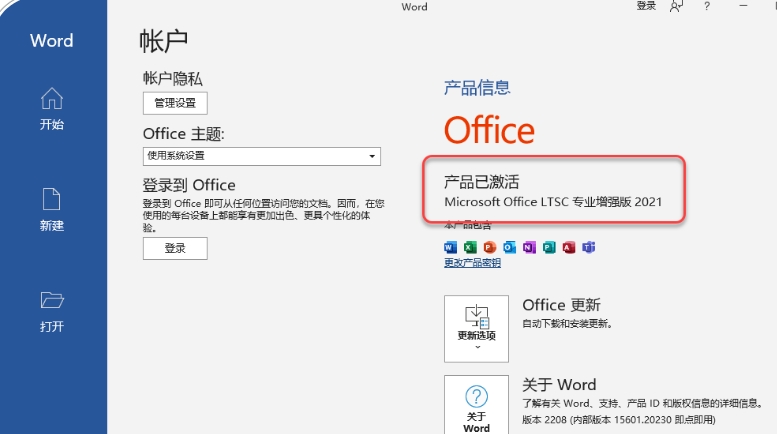Click the 产品信息 heading

click(477, 88)
